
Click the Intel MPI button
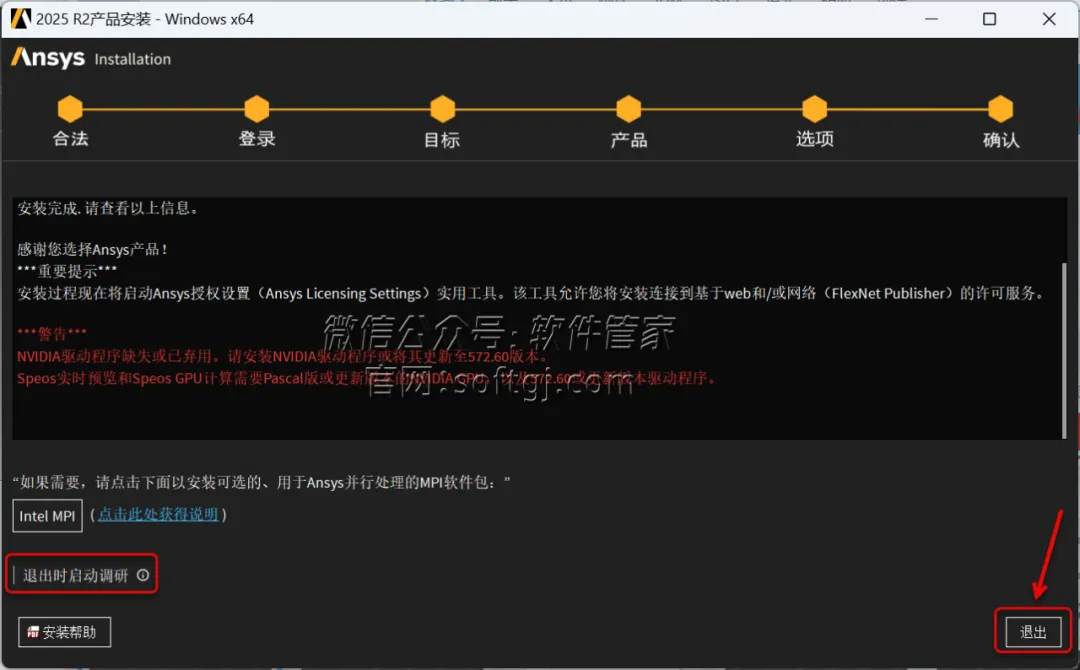pyautogui.click(x=47, y=516)
